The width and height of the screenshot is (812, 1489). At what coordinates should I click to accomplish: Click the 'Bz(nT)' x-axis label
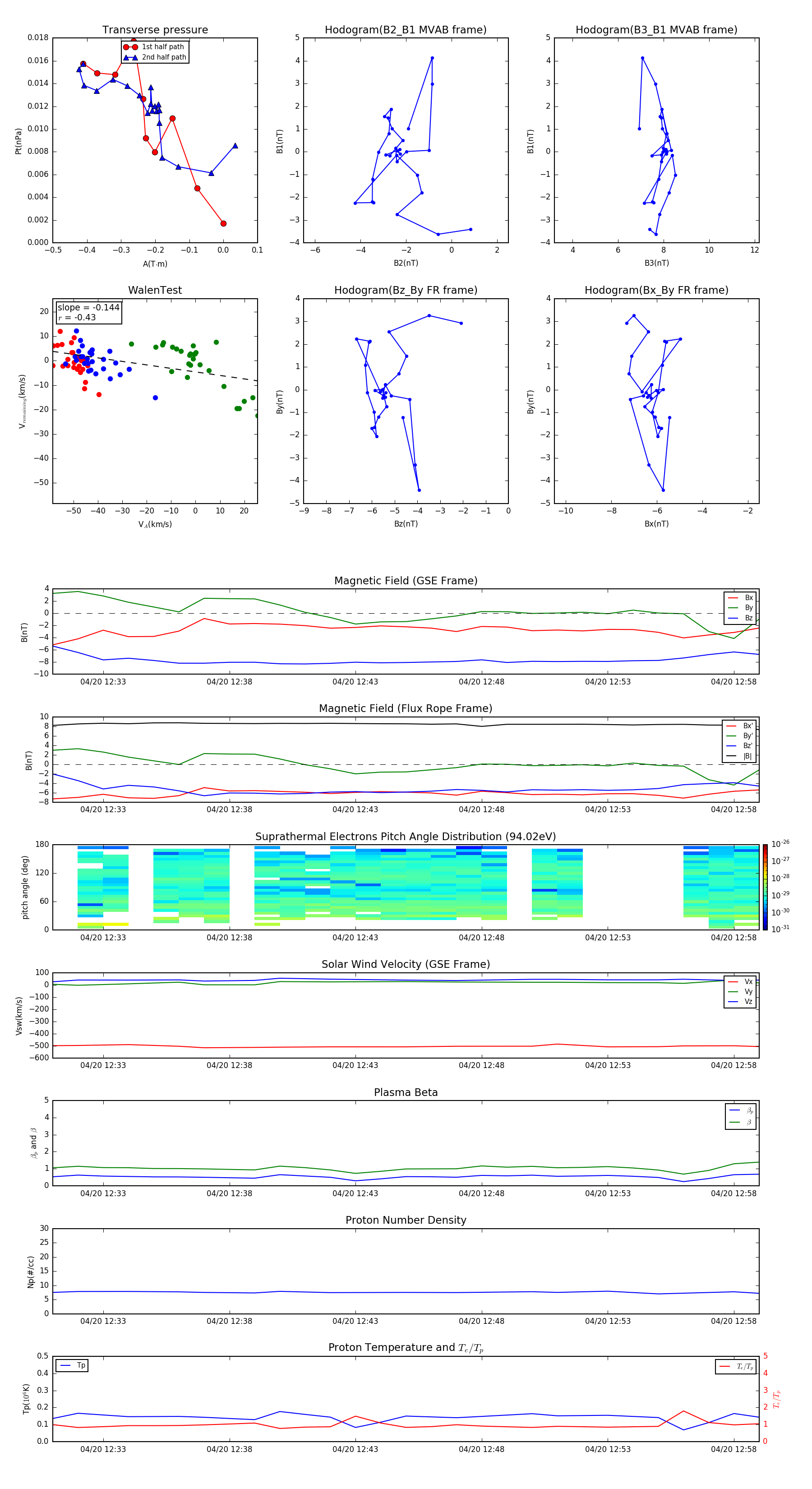pos(406,524)
